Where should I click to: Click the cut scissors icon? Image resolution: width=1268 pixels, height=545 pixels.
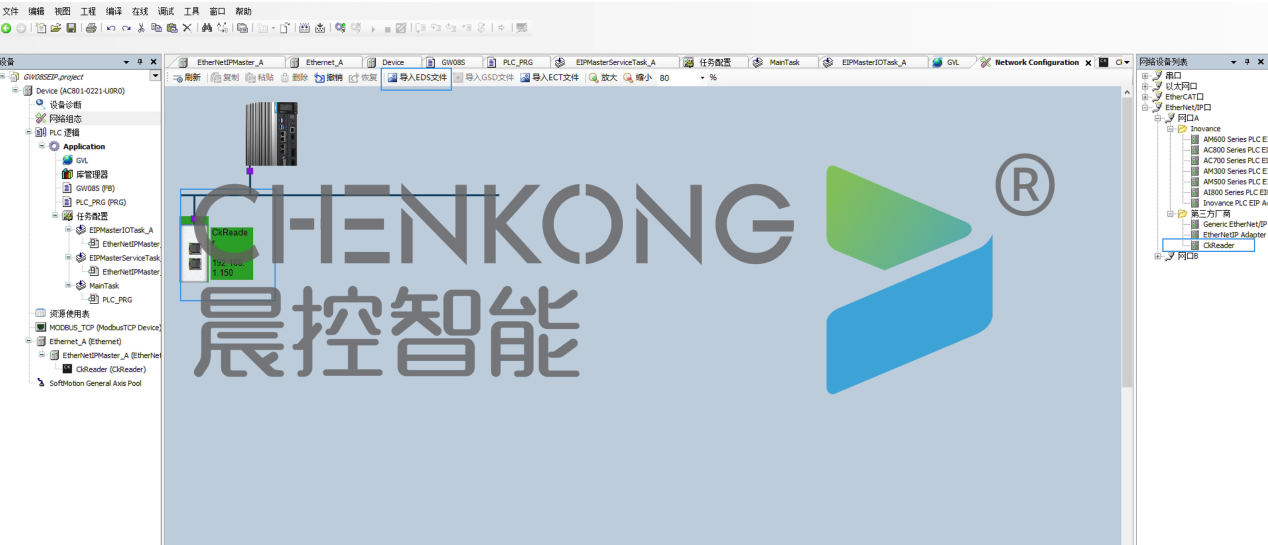pyautogui.click(x=141, y=28)
